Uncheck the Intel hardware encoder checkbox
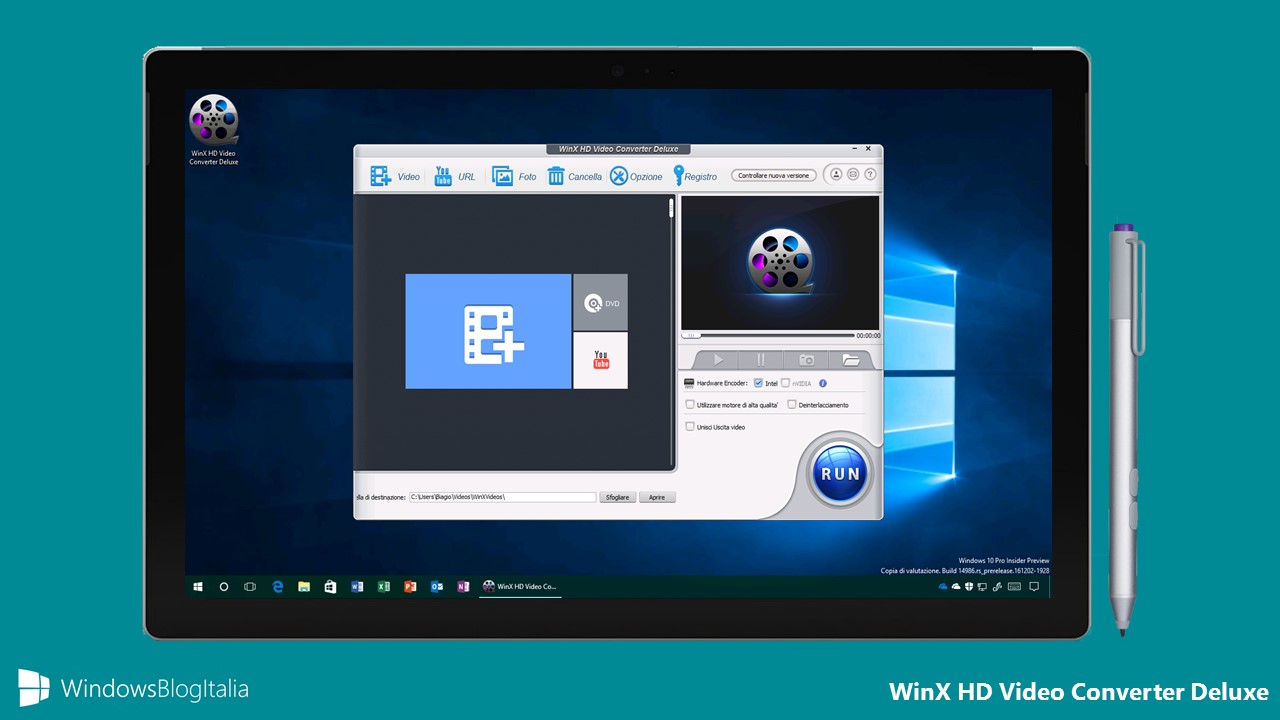1280x720 pixels. 758,383
